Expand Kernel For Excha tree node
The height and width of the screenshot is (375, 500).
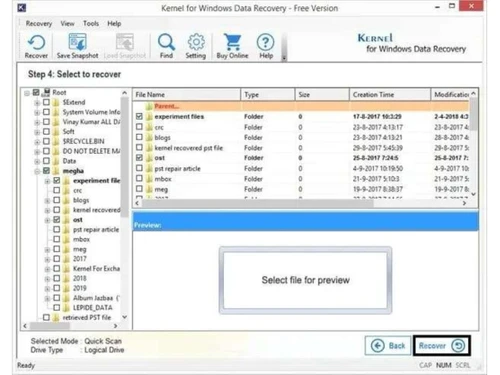pos(47,269)
